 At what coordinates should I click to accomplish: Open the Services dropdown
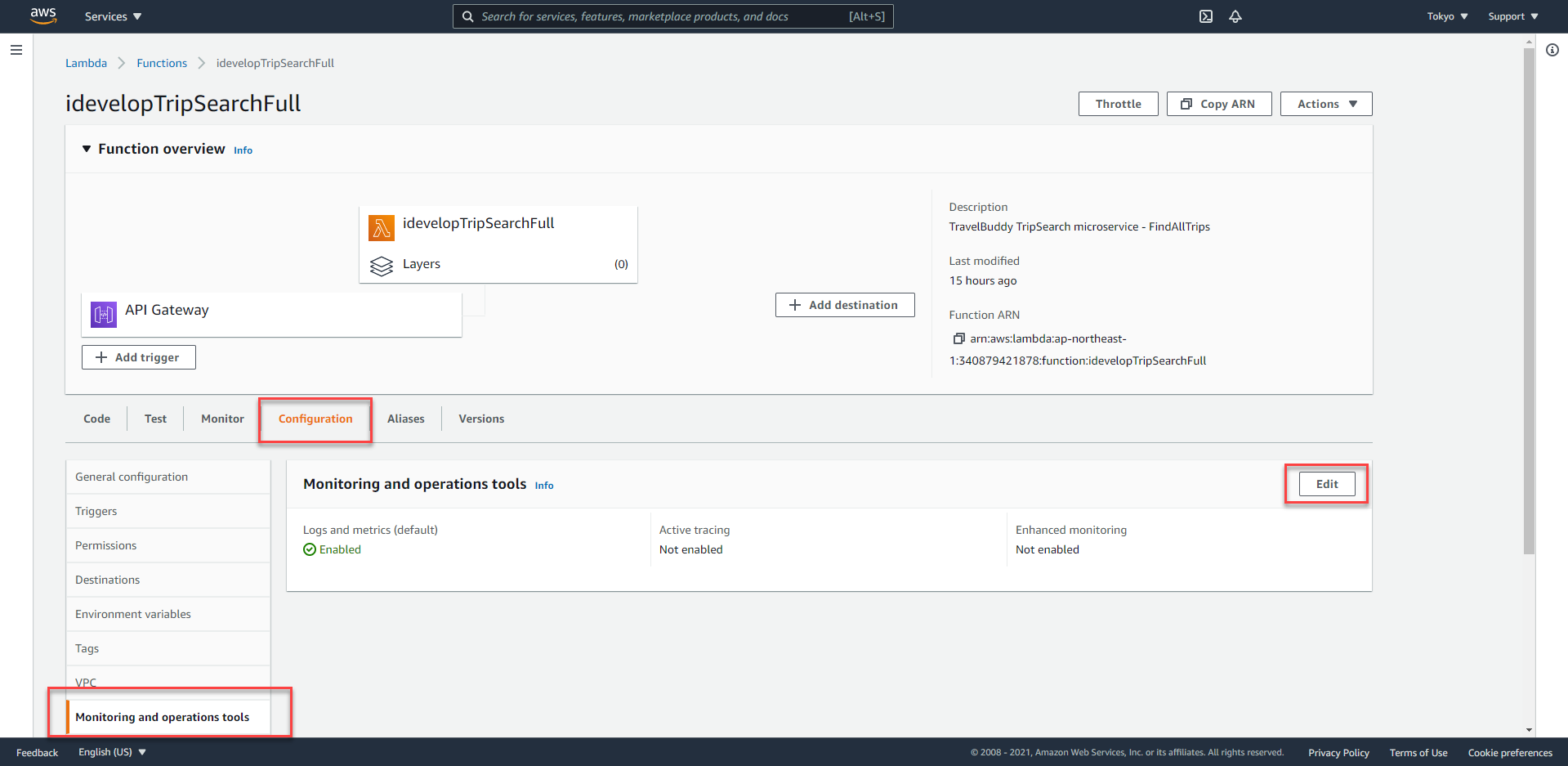tap(113, 16)
